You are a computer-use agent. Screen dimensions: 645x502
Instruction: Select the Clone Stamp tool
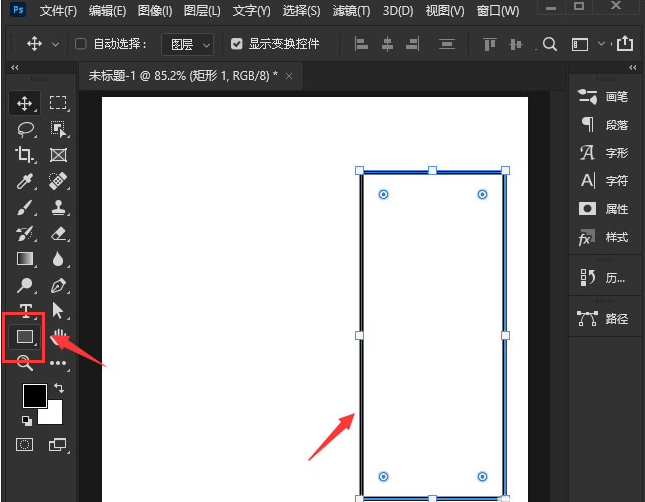tap(59, 207)
